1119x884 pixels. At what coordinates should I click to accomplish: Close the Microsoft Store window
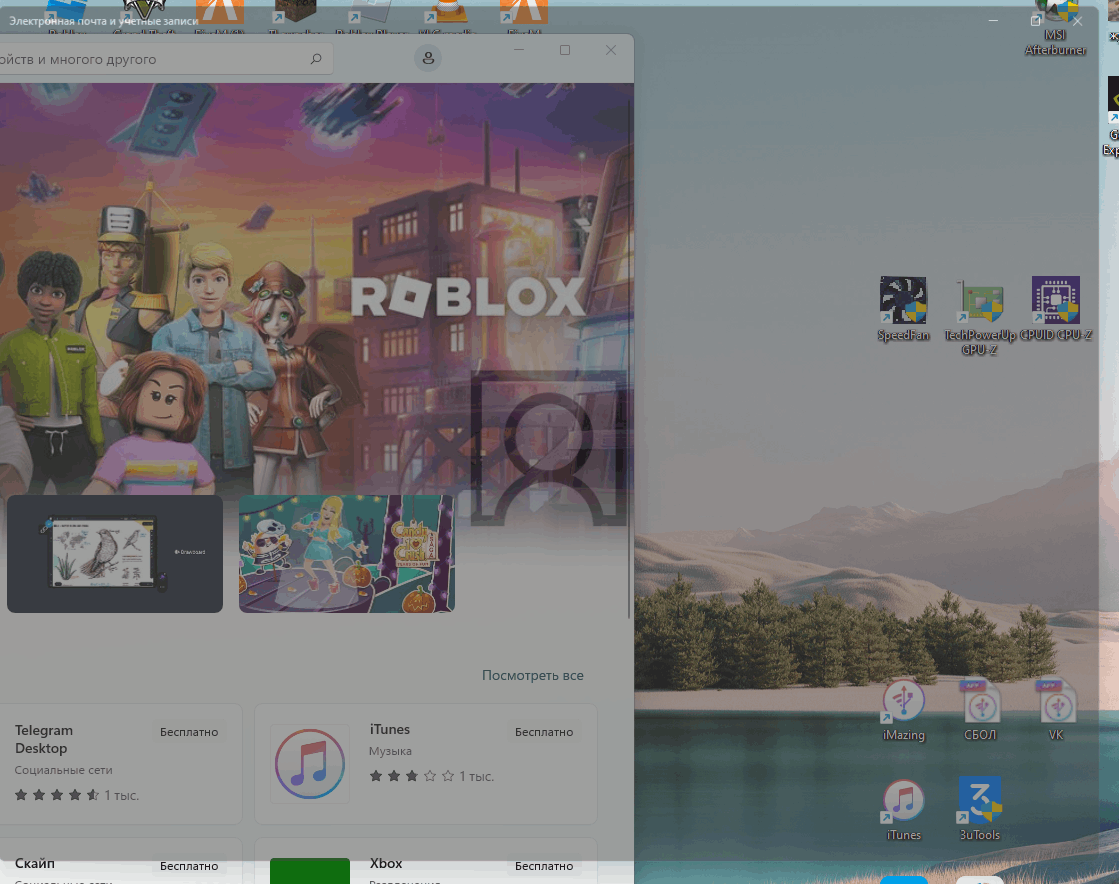point(611,50)
